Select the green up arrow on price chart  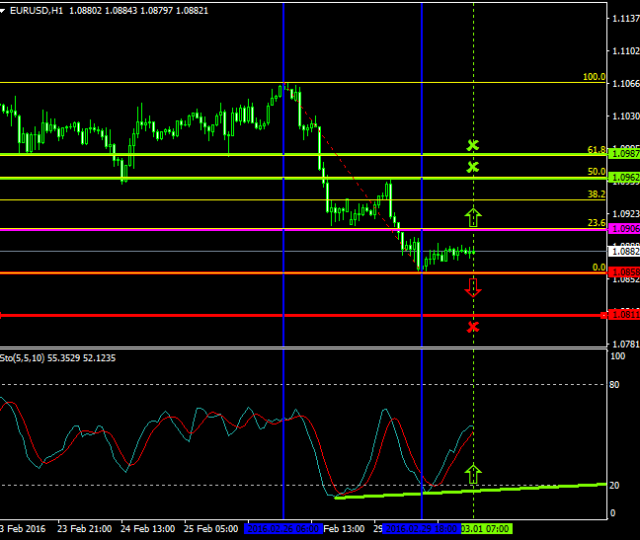[473, 214]
